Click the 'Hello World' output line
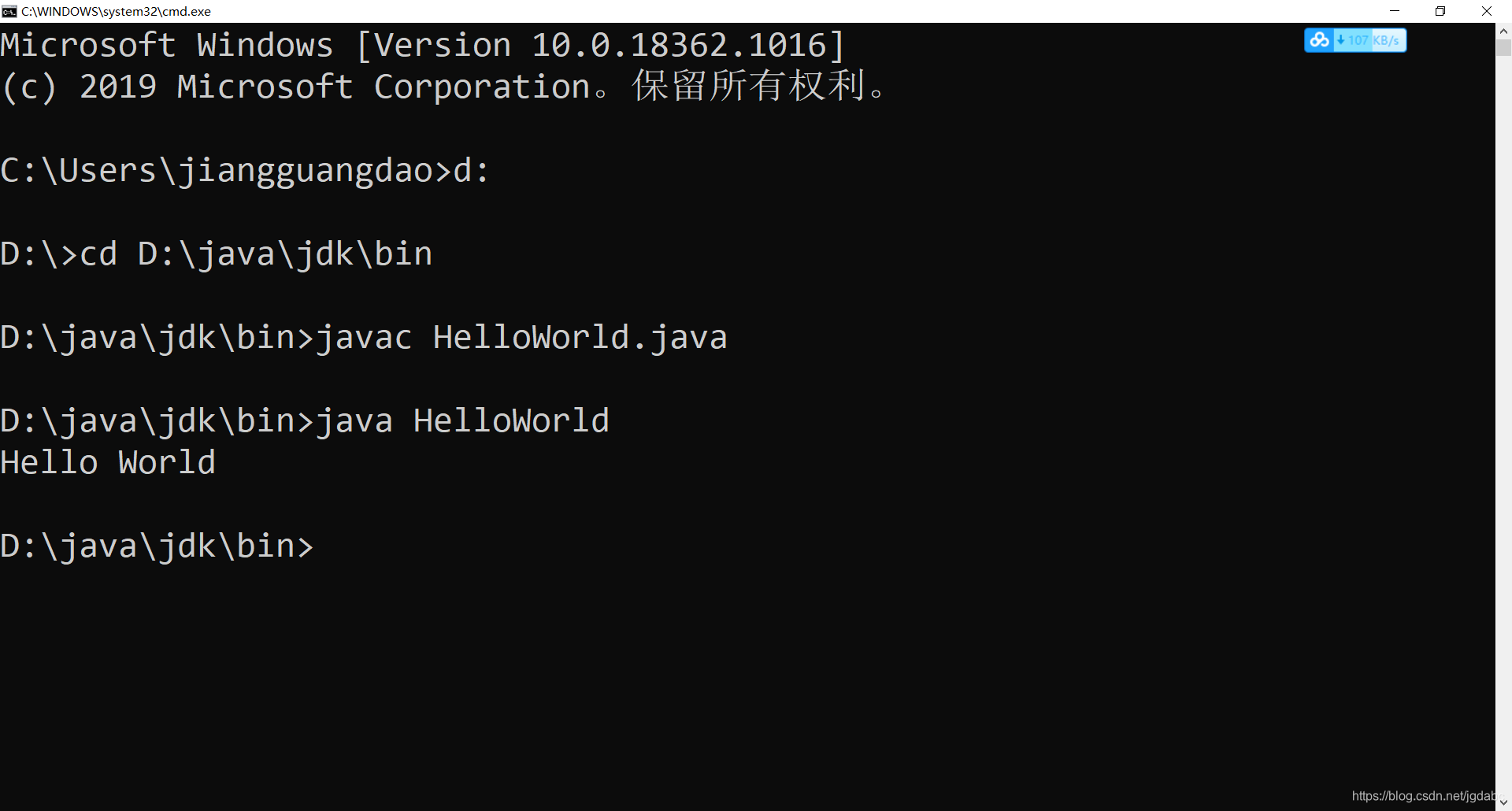The height and width of the screenshot is (811, 1512). 108,462
